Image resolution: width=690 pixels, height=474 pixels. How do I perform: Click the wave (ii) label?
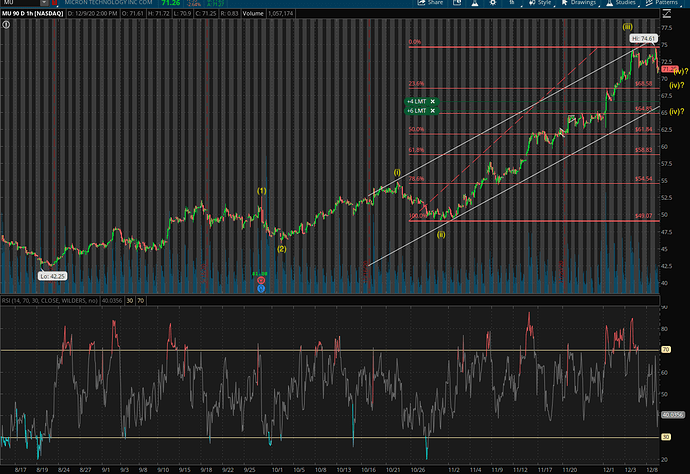(441, 235)
